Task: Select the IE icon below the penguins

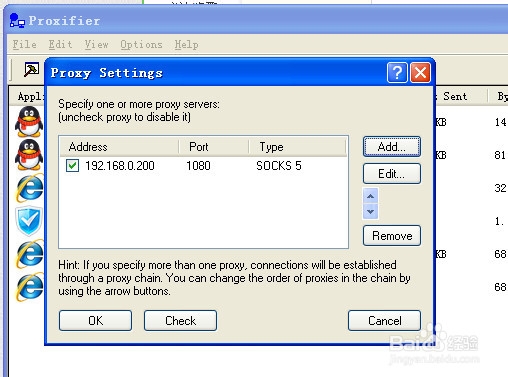Action: click(x=30, y=188)
